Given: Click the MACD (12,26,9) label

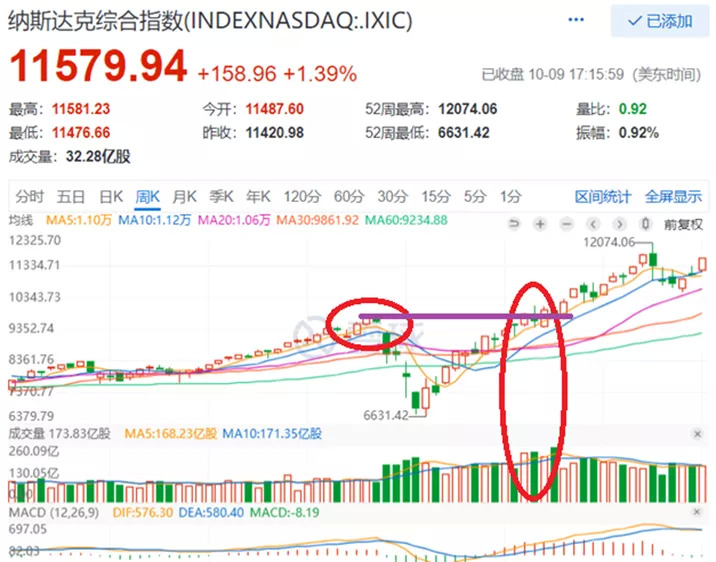Looking at the screenshot, I should [x=54, y=512].
